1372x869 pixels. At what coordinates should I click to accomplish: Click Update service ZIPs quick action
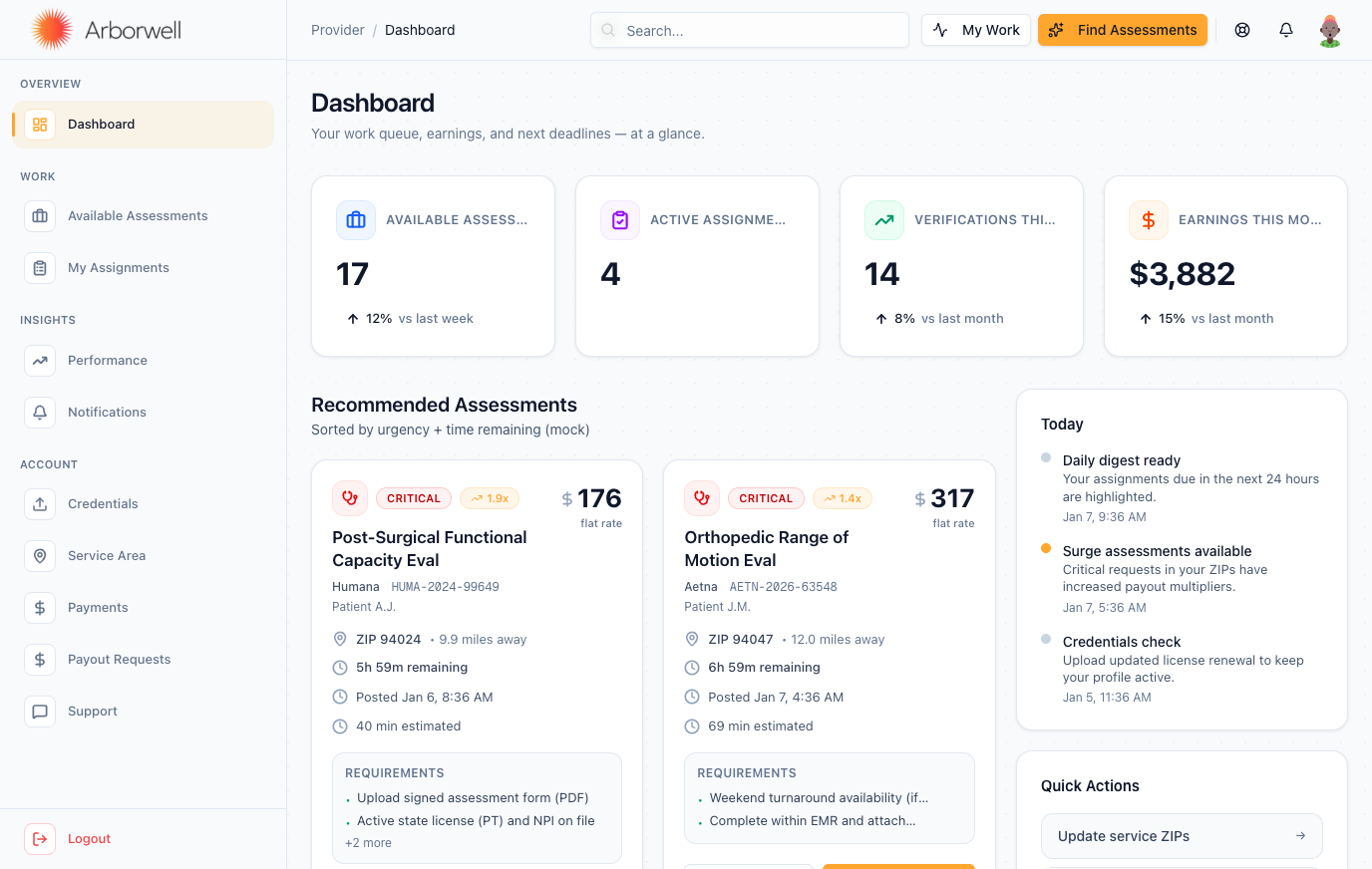coord(1182,836)
